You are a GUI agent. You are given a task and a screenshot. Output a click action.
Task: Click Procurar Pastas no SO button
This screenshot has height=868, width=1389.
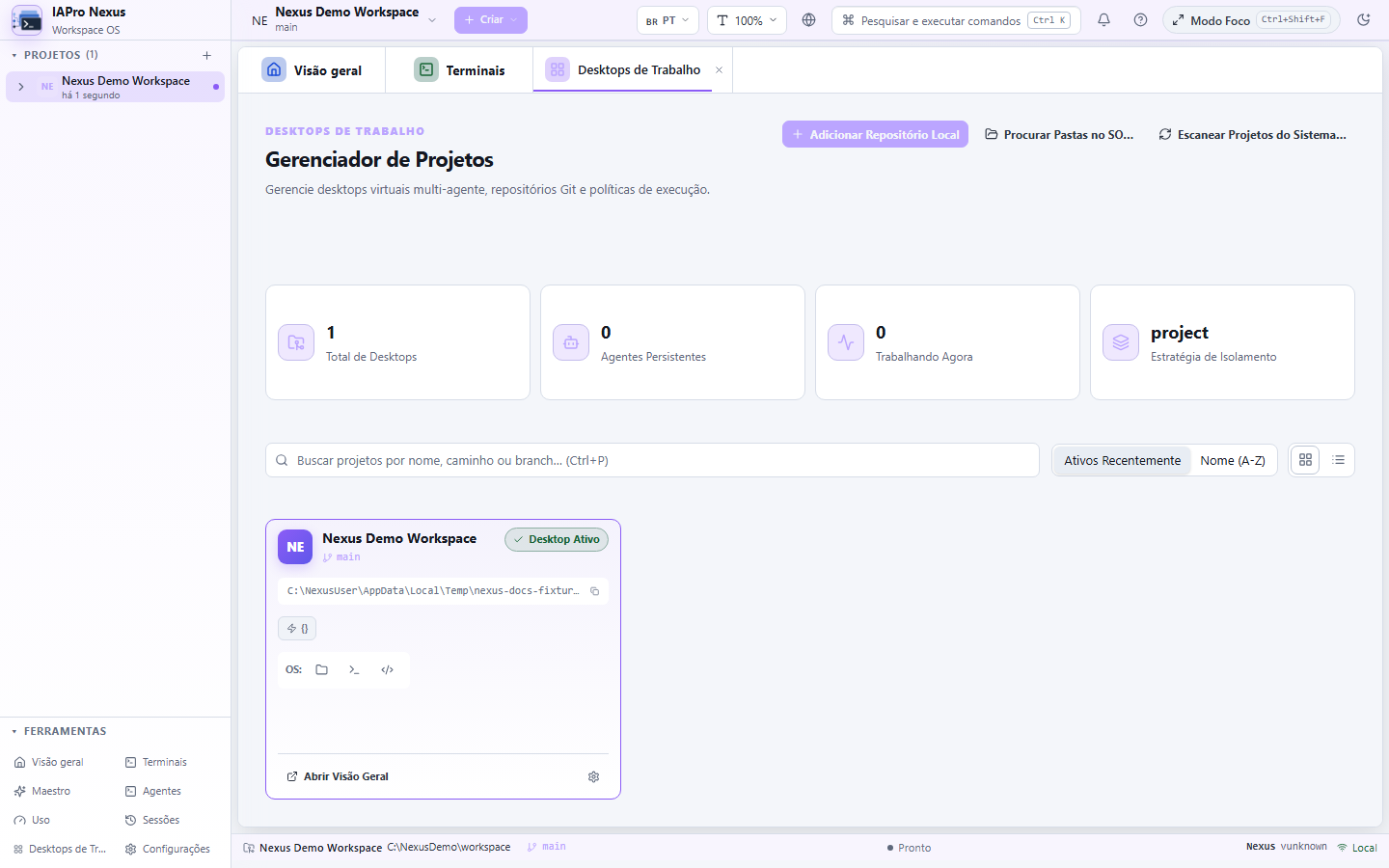[x=1059, y=135]
